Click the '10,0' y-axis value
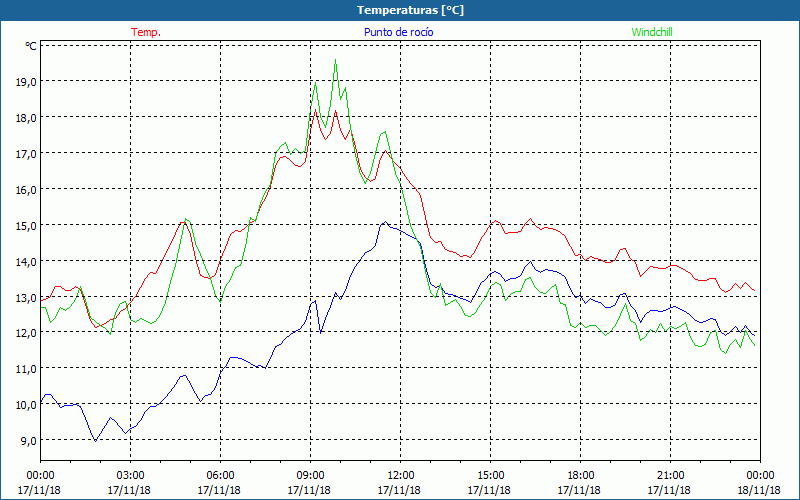Screen dimensions: 800x500 click(x=26, y=405)
